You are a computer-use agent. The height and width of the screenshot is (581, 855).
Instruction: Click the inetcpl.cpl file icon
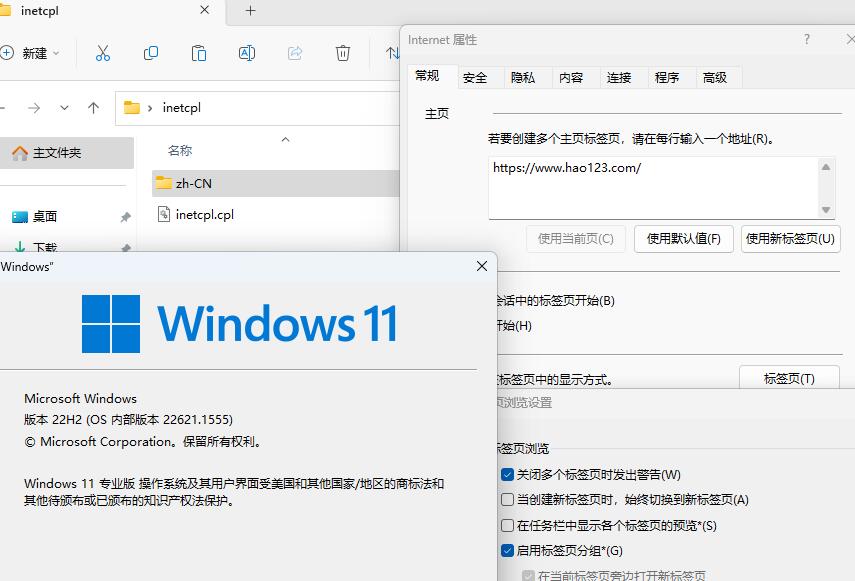pos(164,214)
